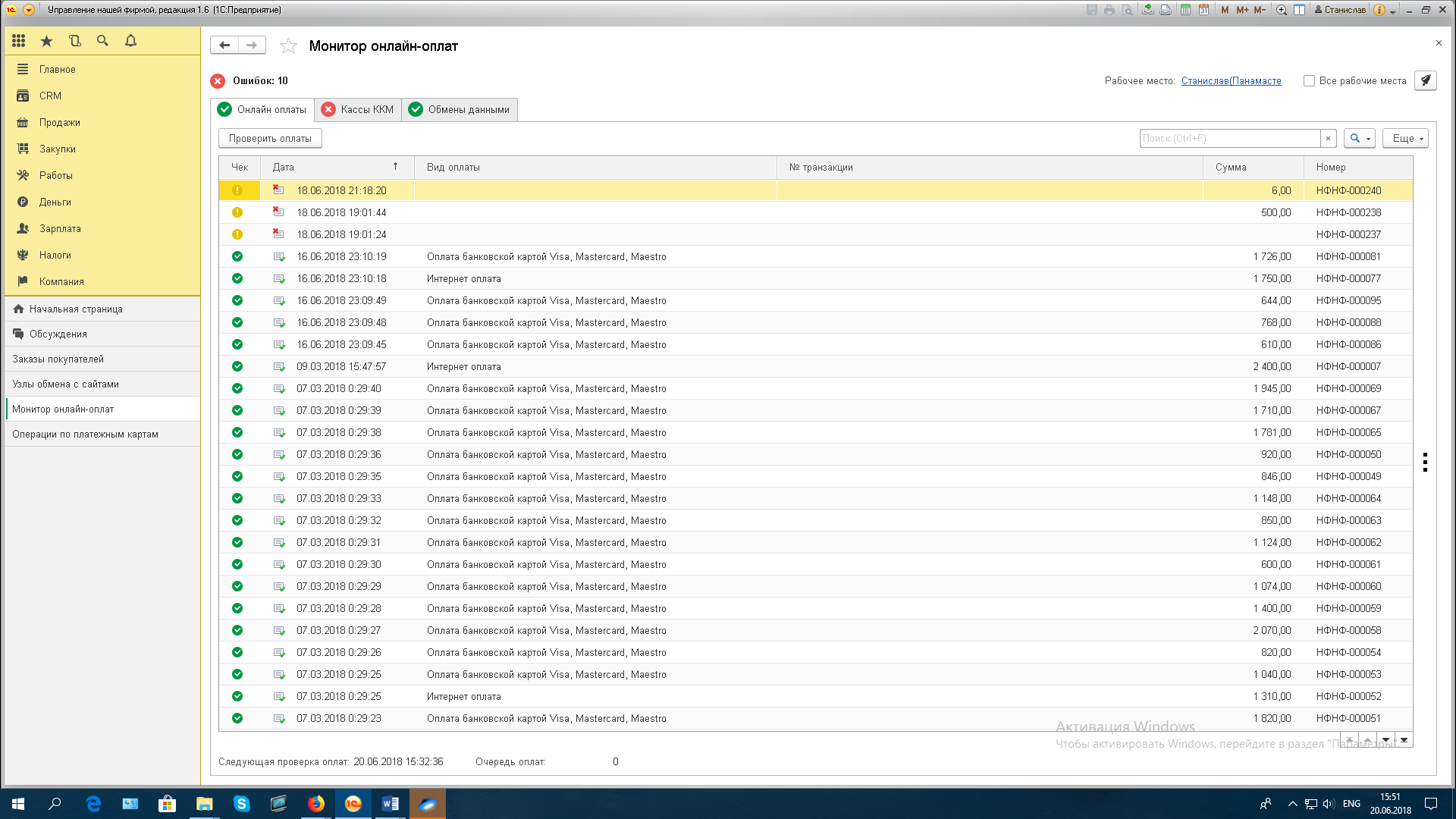Open the Еще dropdown menu

pos(1405,139)
